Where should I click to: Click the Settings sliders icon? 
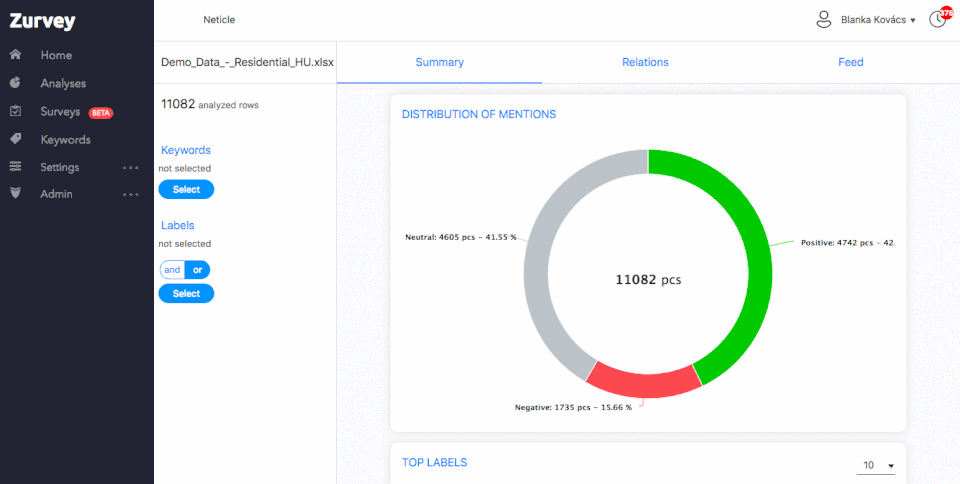(16, 166)
